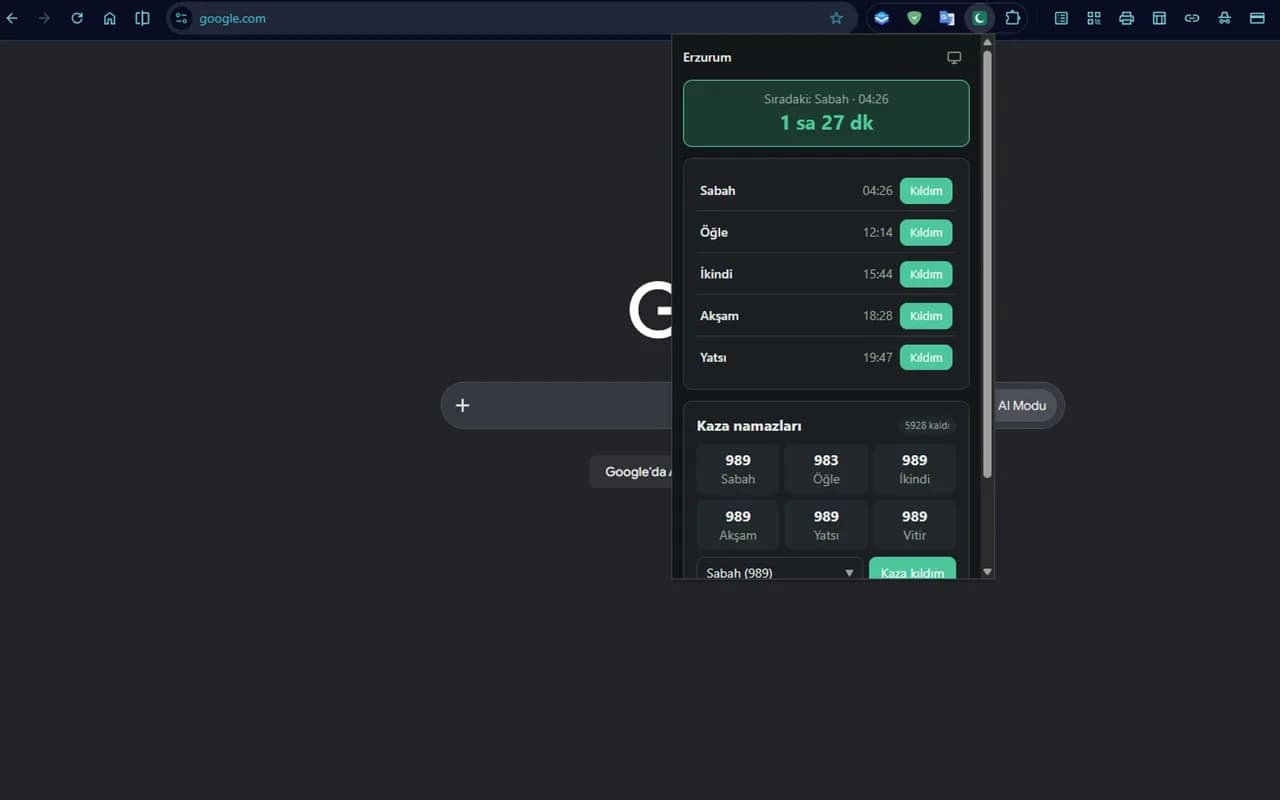Viewport: 1280px width, 800px height.
Task: Open the blue stacked-layers extension icon
Action: [x=881, y=18]
